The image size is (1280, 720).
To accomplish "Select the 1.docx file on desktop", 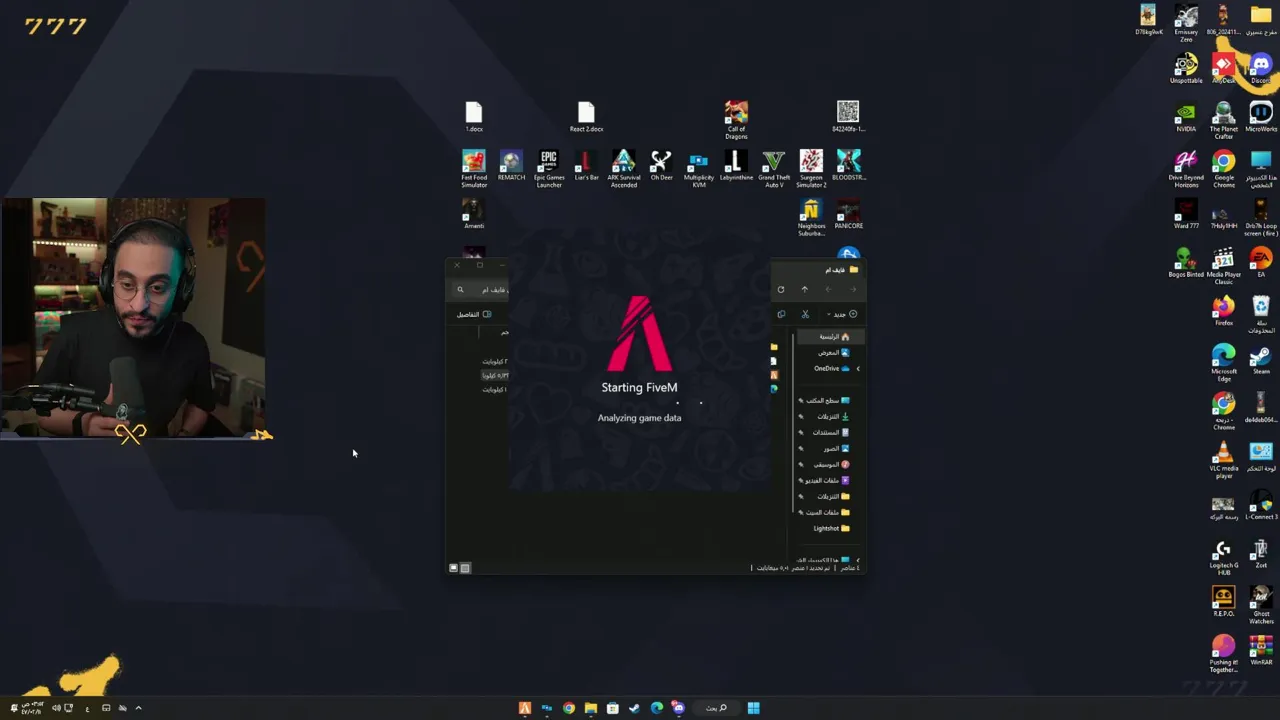I will [474, 117].
